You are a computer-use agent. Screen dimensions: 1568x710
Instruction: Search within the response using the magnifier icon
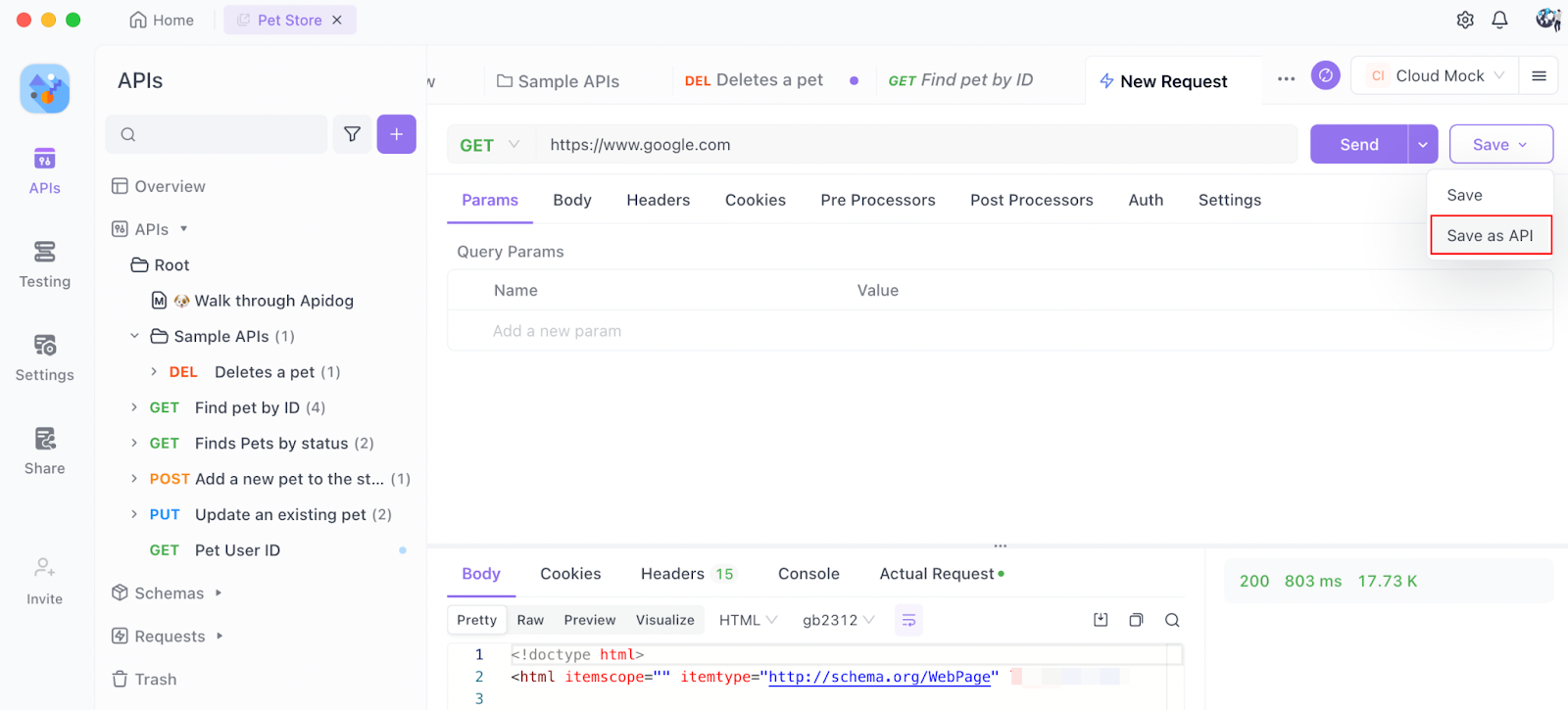pos(1171,619)
